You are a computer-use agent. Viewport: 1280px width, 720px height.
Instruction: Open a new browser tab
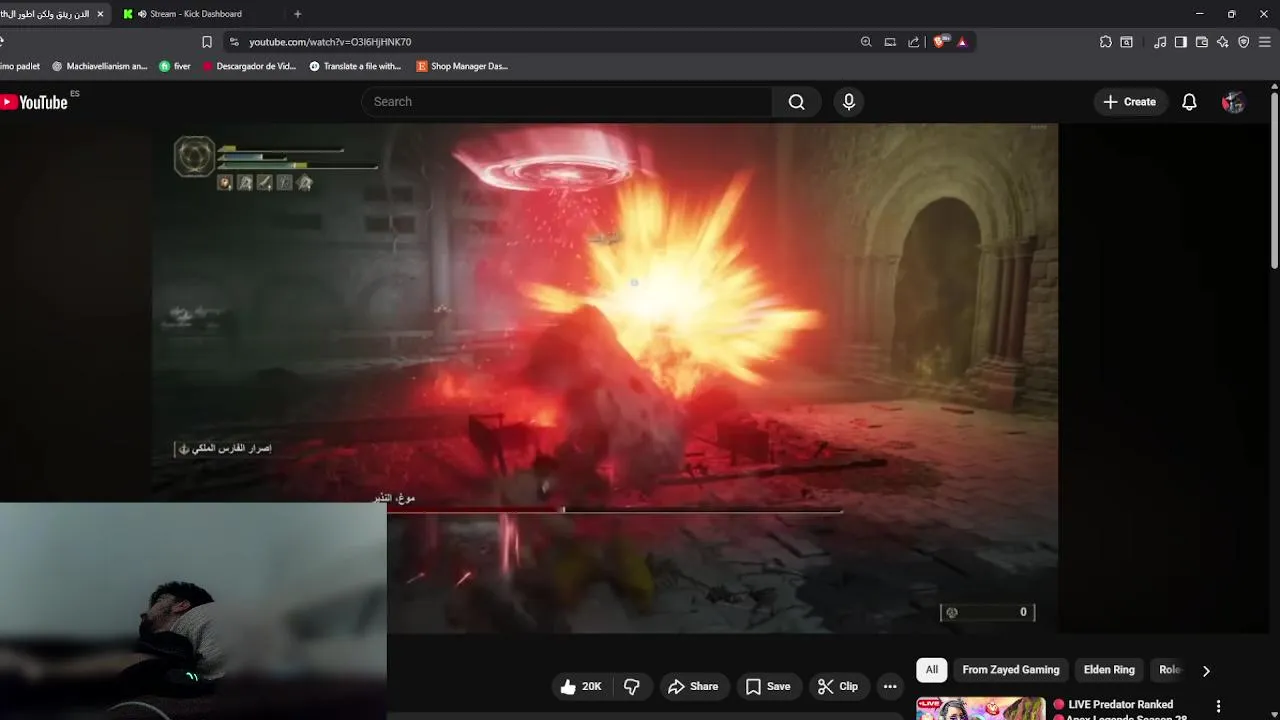[x=298, y=14]
